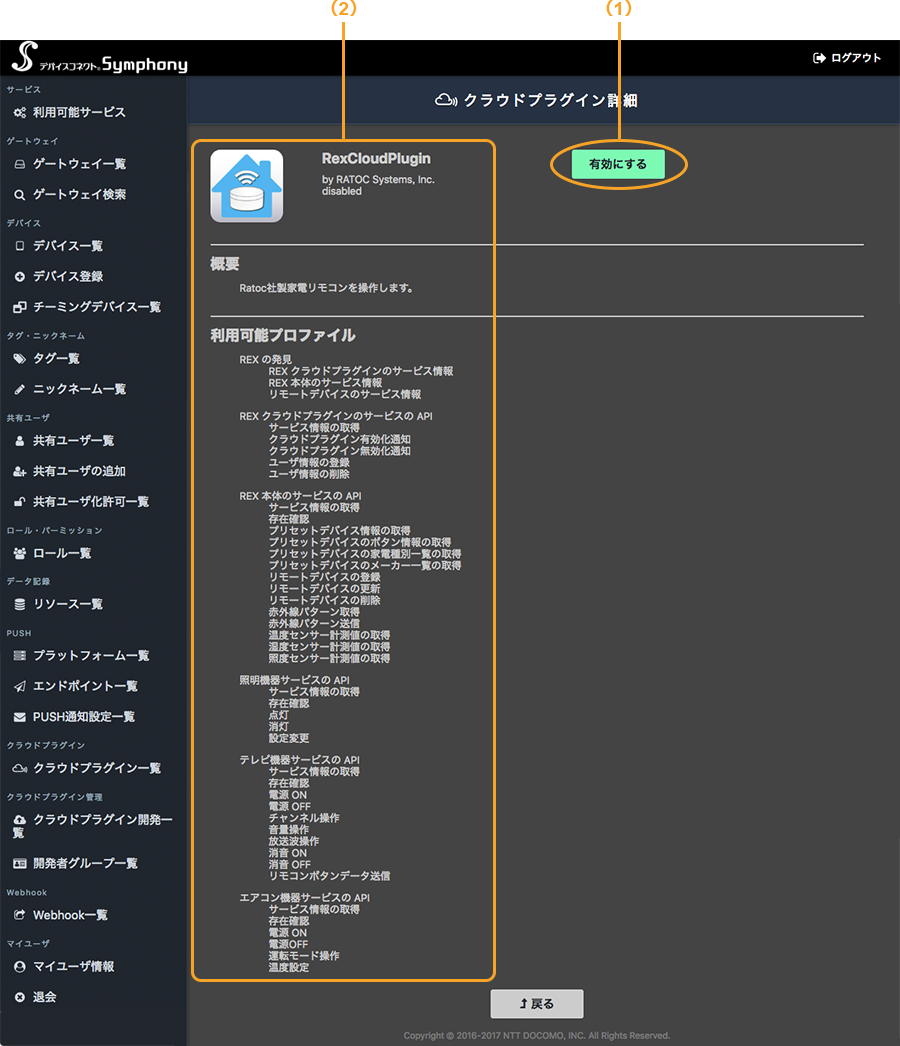Click the logout arrow icon in header

point(819,58)
